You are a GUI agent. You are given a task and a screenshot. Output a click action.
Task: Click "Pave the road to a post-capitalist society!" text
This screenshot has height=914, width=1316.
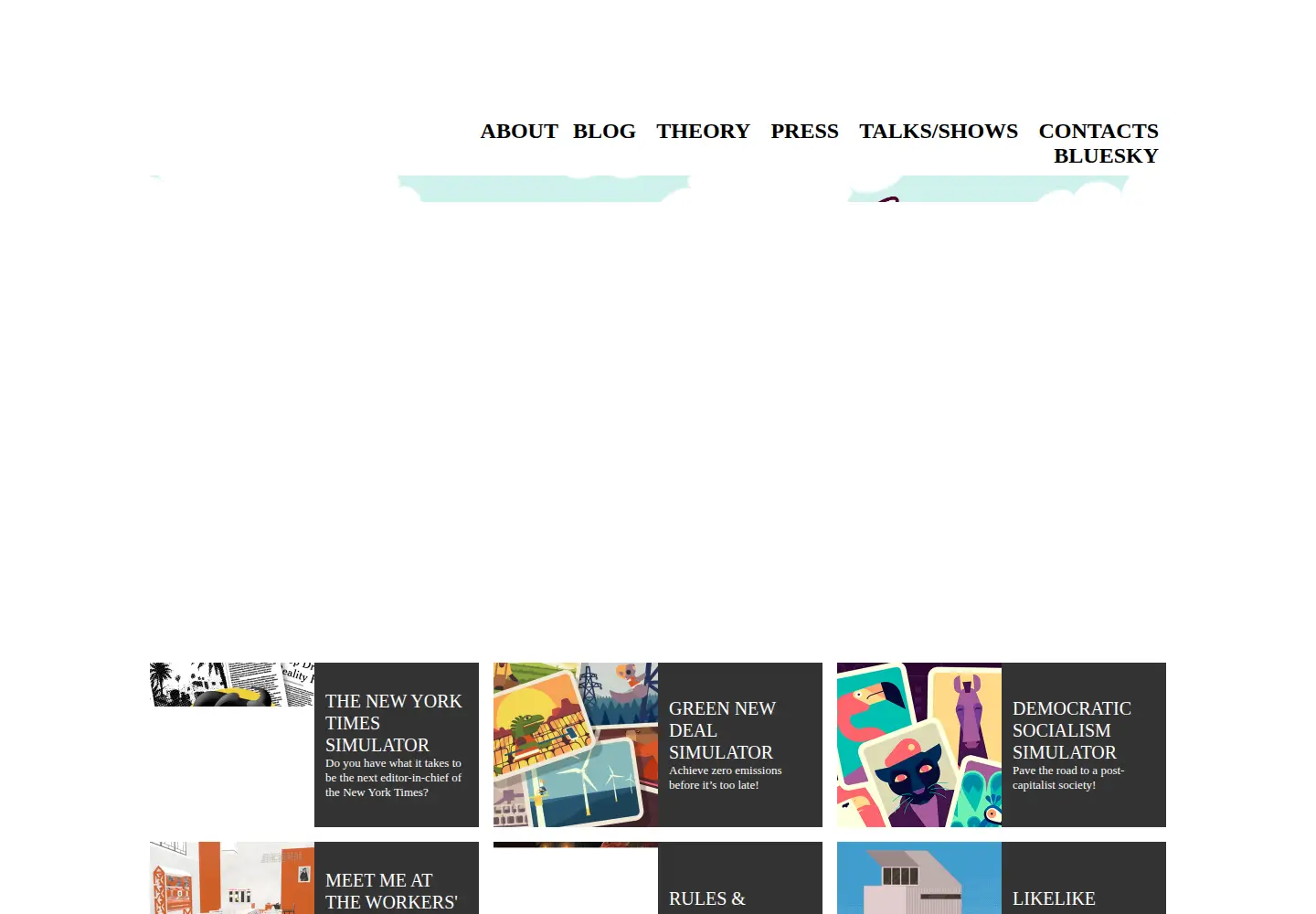1068,778
